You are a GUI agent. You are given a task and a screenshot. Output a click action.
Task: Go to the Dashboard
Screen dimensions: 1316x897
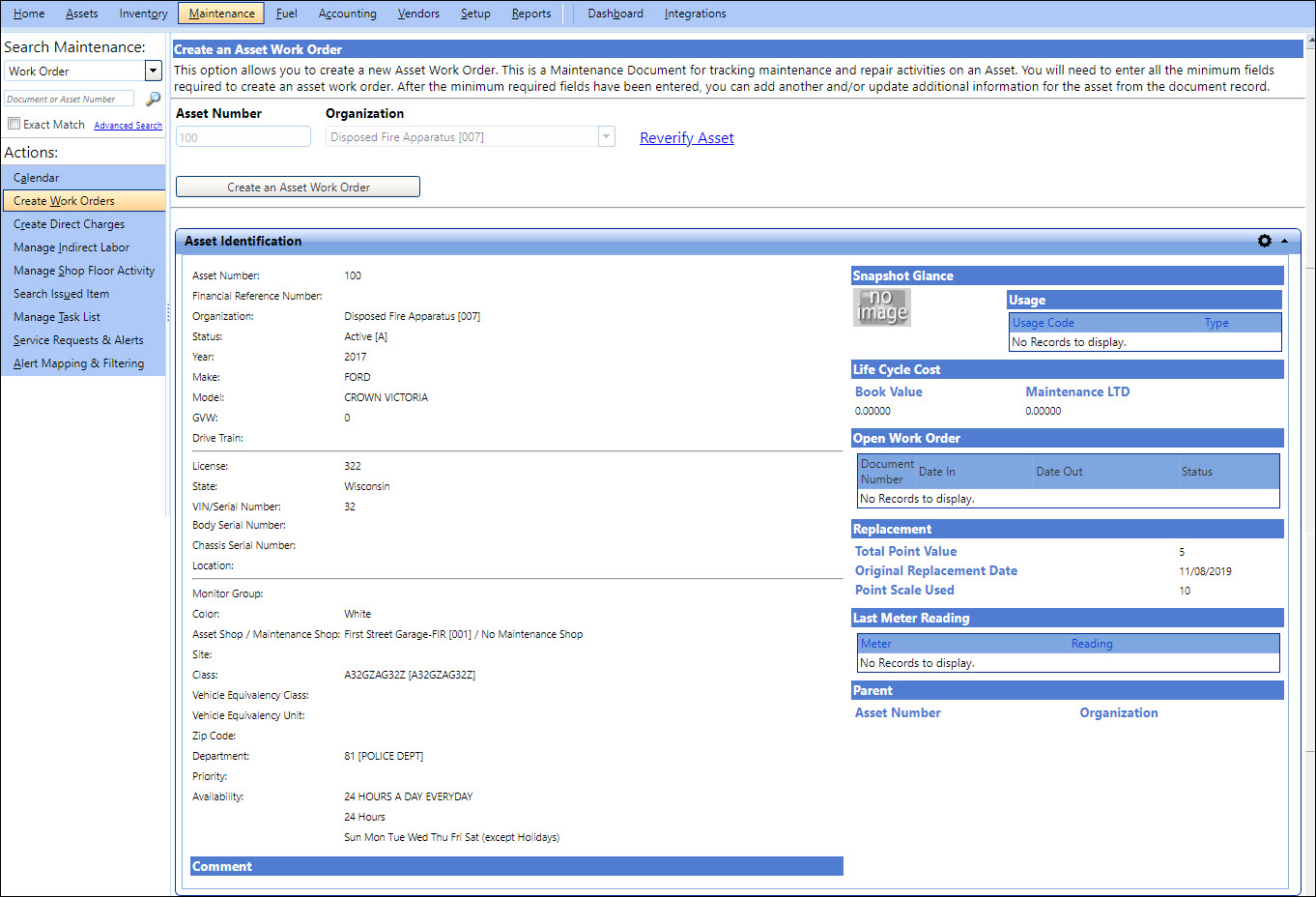tap(615, 14)
